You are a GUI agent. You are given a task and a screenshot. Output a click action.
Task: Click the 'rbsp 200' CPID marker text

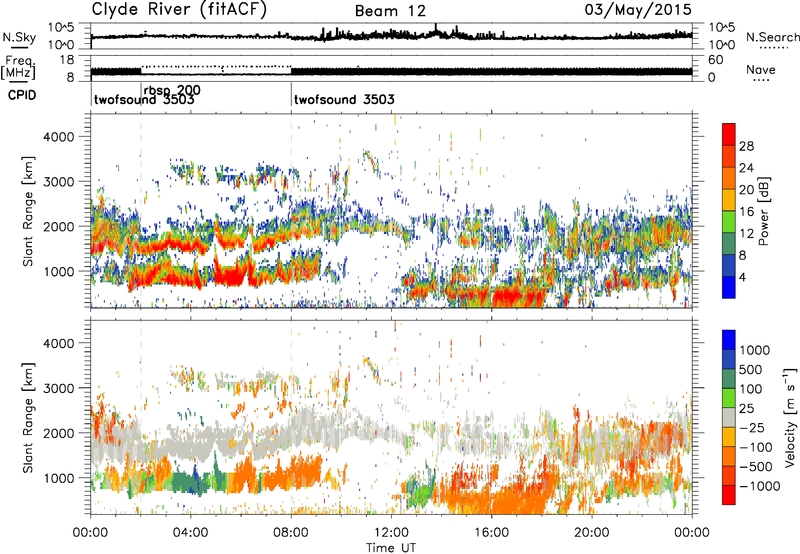click(172, 90)
